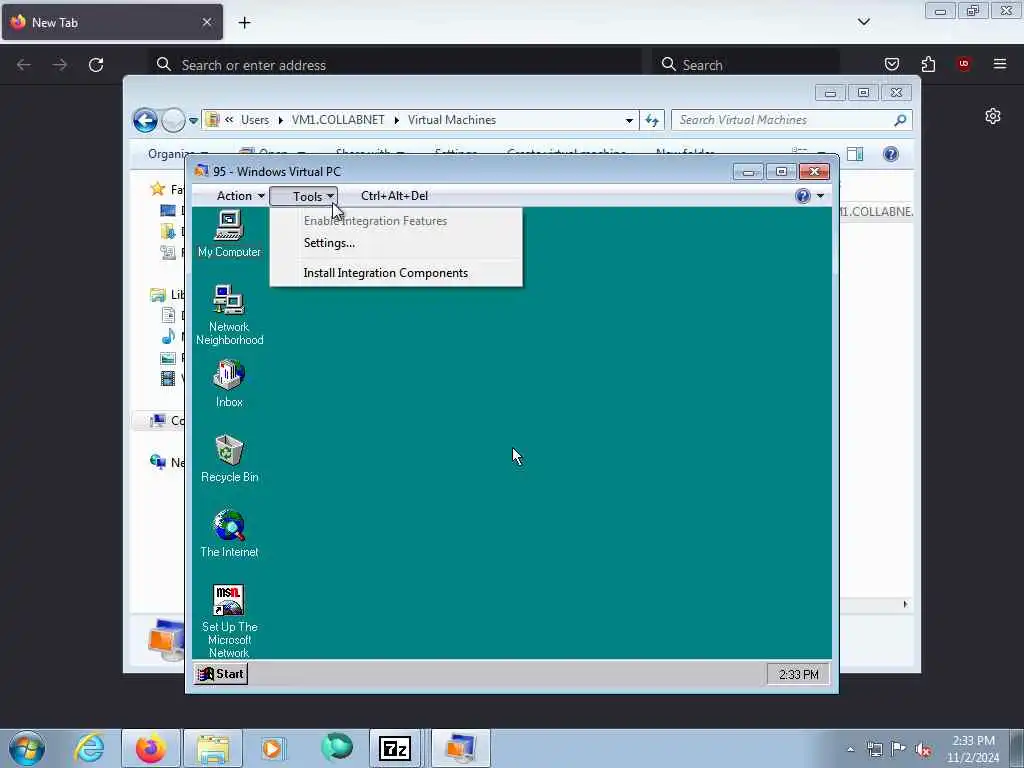Open Action Center flag tray icon
Viewport: 1024px width, 768px height.
[x=899, y=749]
